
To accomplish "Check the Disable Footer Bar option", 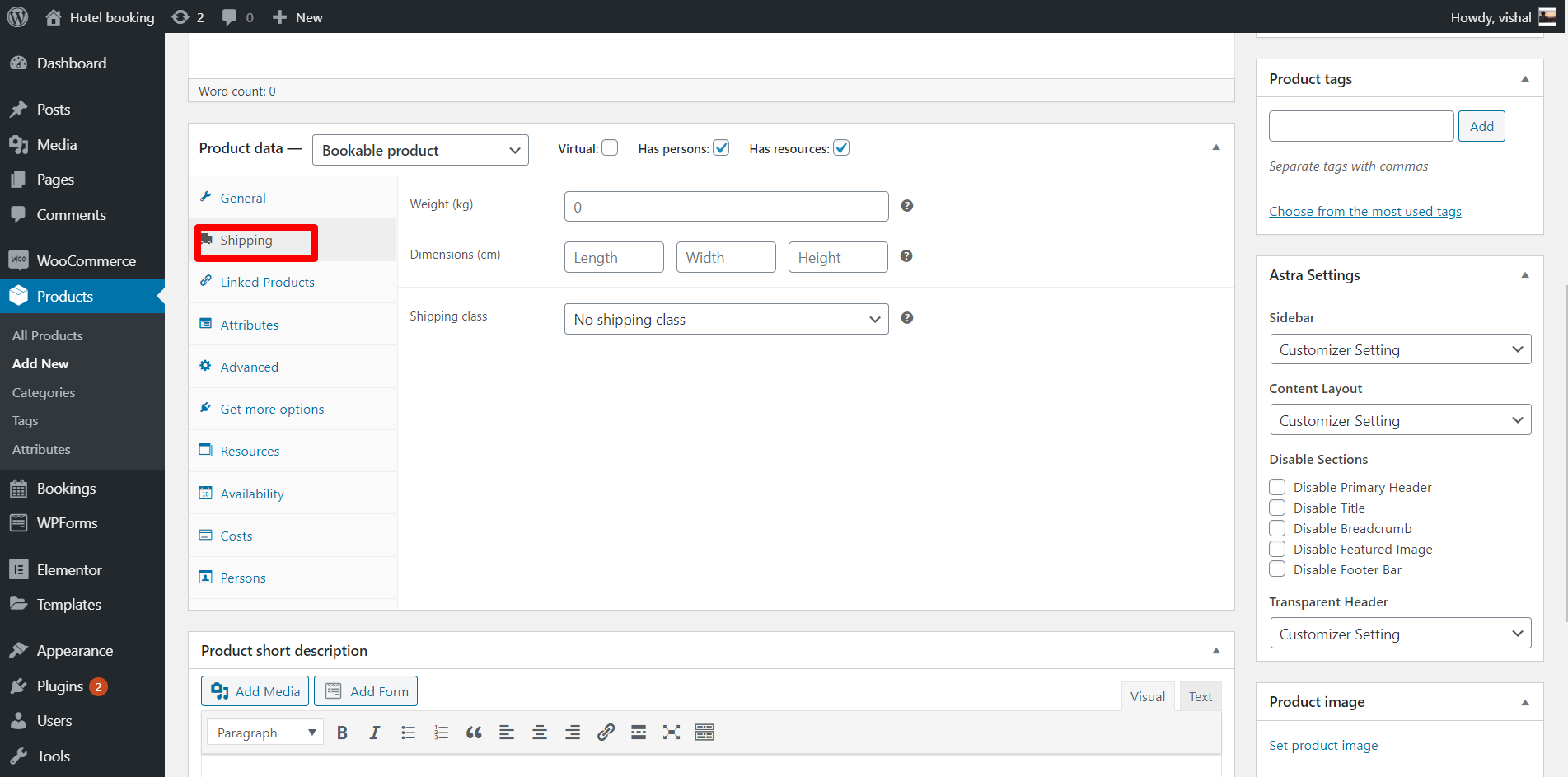I will (x=1277, y=569).
